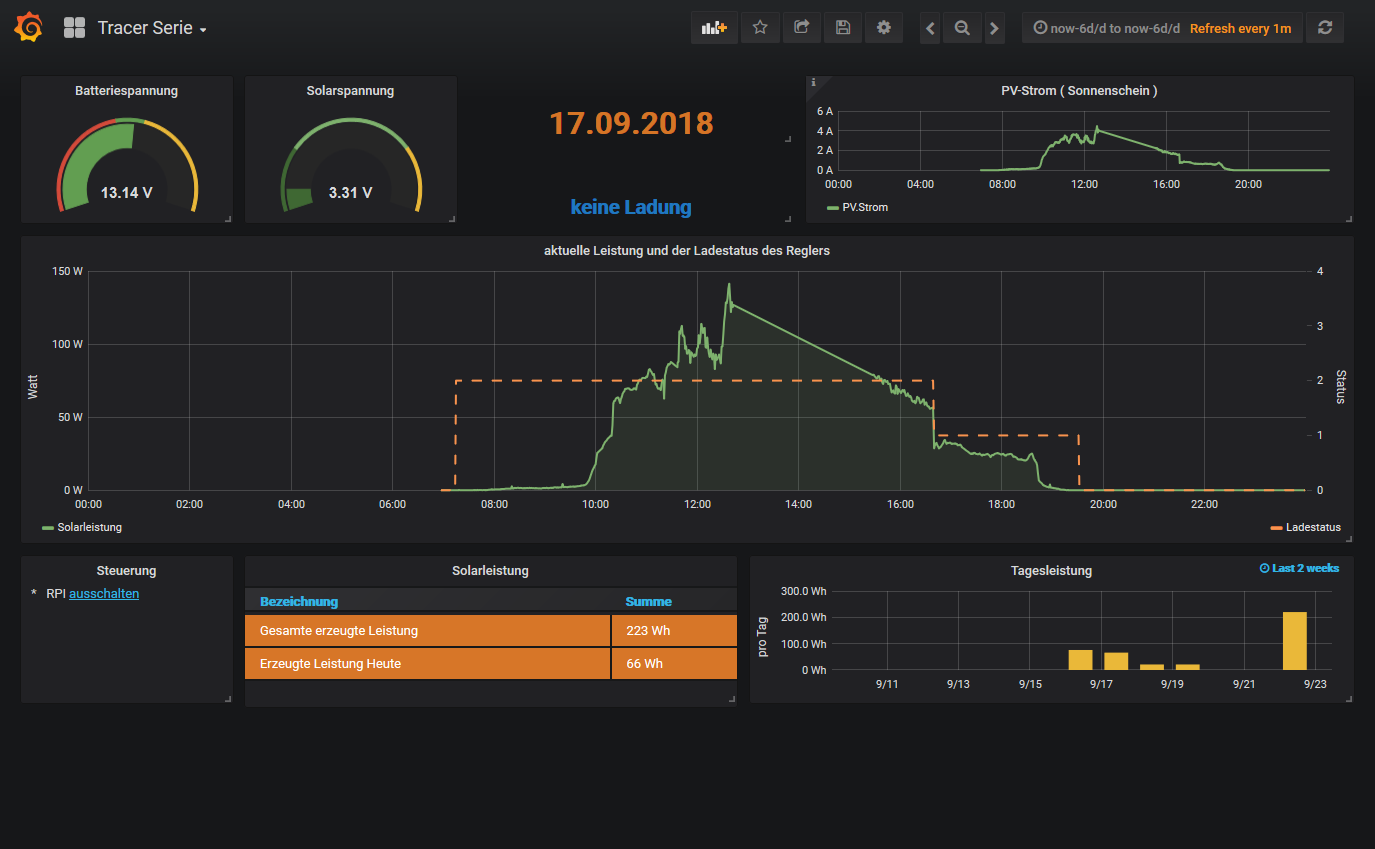Zoom out the time range
Screen dimensions: 1375x849
tap(962, 29)
